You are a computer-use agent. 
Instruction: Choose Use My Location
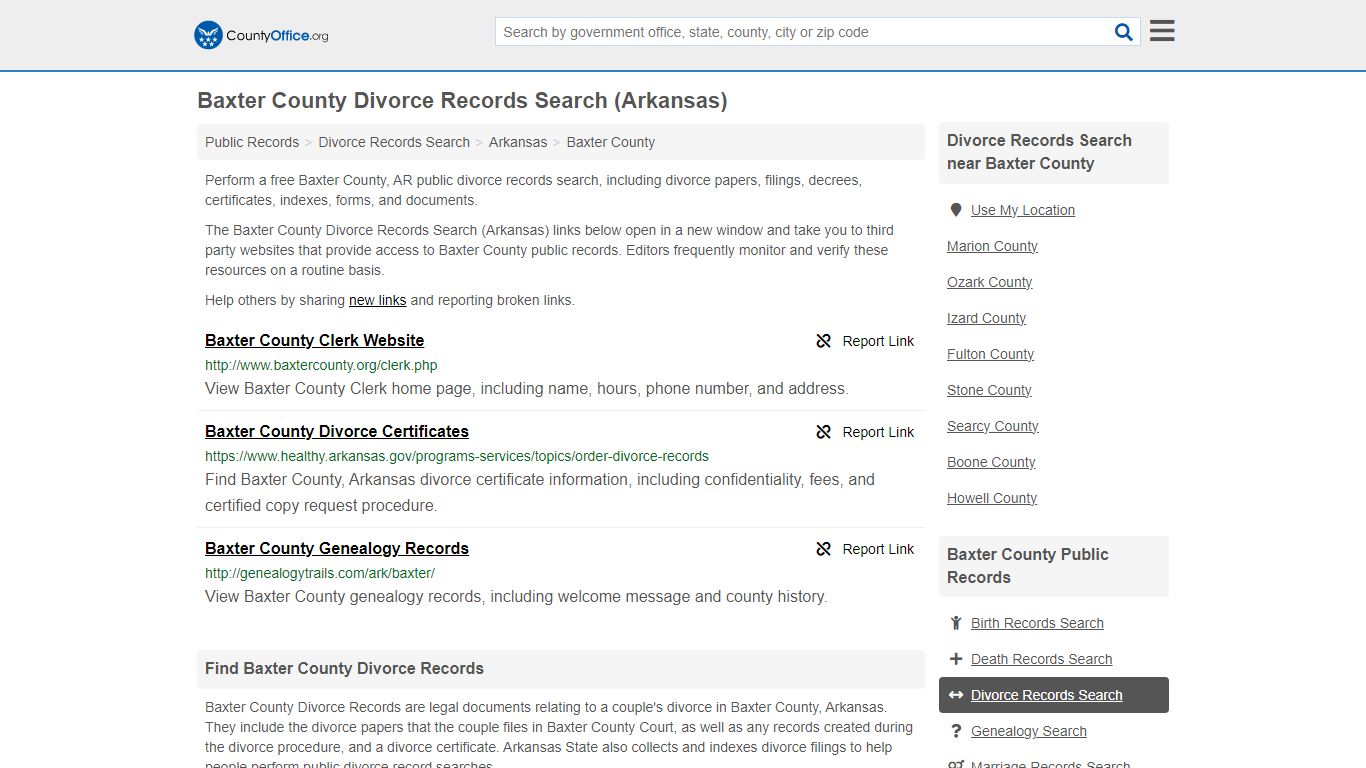1023,210
